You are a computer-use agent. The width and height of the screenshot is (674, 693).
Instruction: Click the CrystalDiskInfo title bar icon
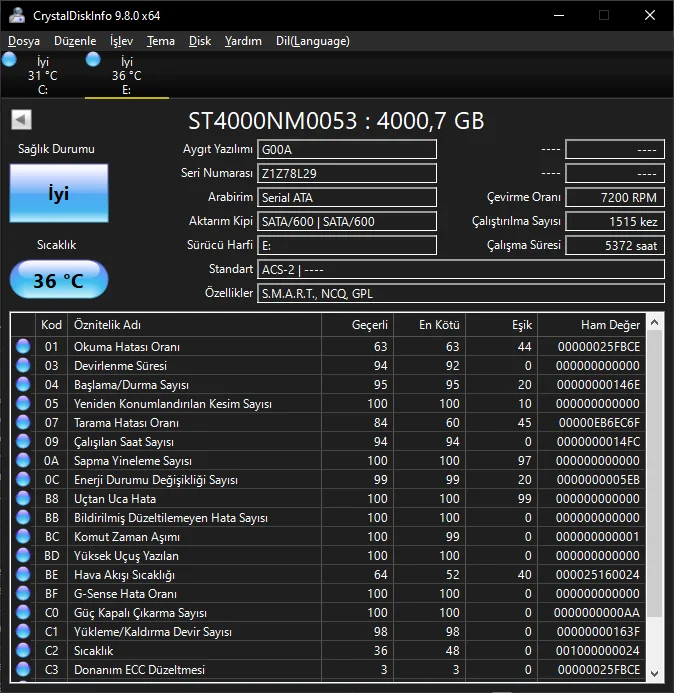[17, 15]
